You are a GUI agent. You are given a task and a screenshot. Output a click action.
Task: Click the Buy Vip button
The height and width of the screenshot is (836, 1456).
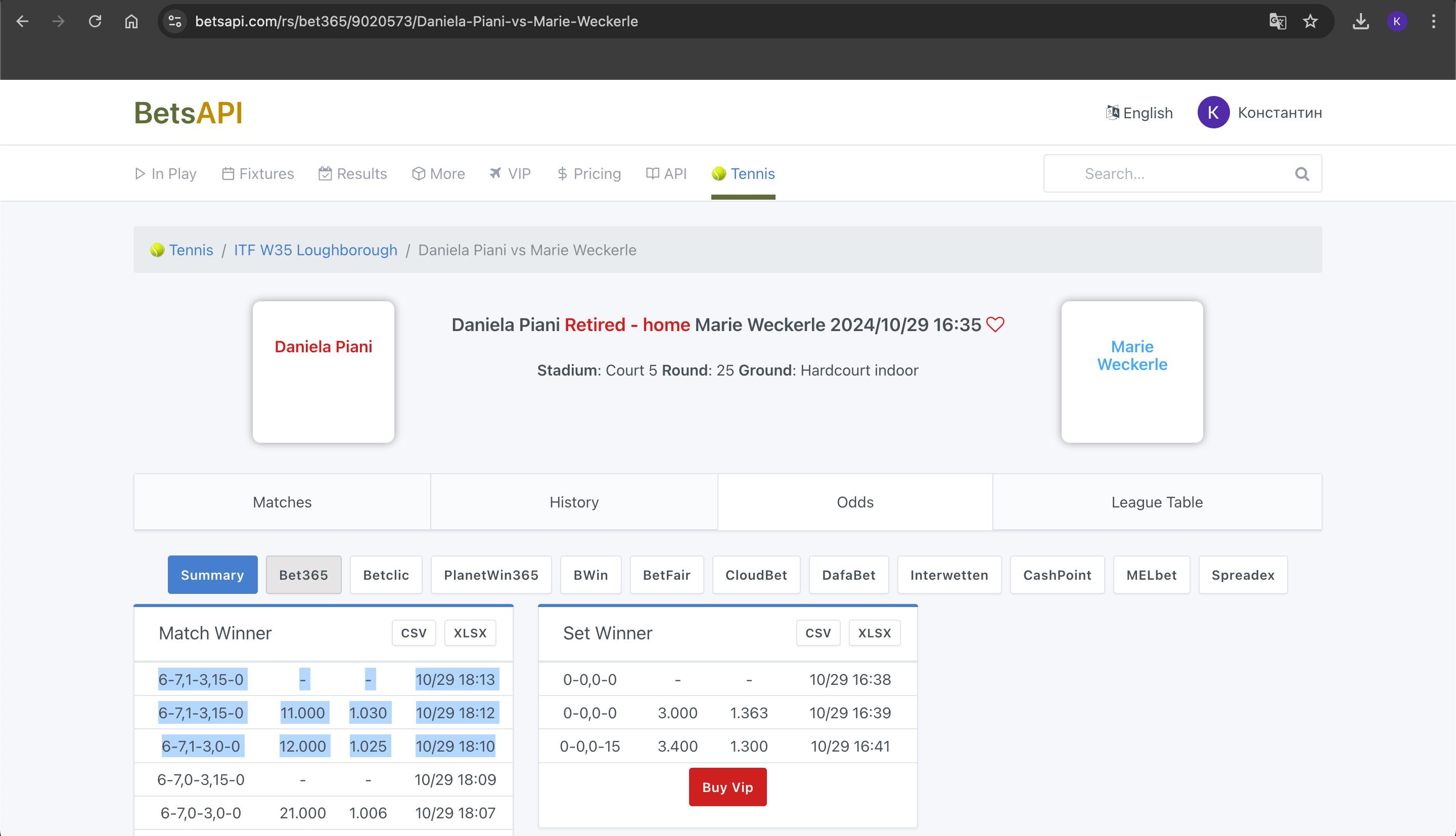(x=727, y=787)
